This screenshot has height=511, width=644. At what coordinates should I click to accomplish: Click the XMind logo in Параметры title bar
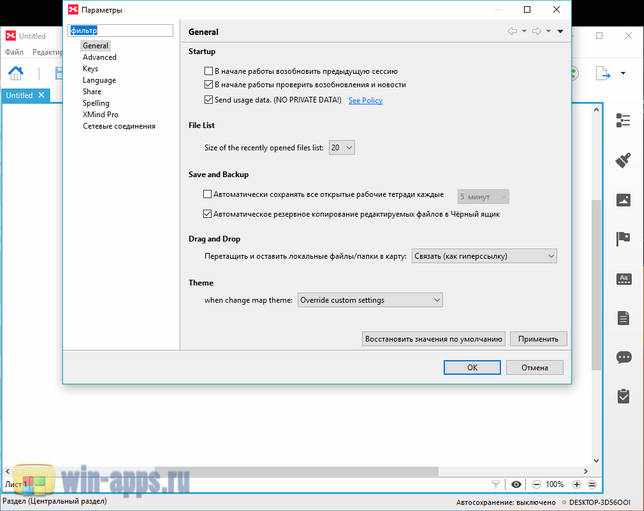click(73, 9)
